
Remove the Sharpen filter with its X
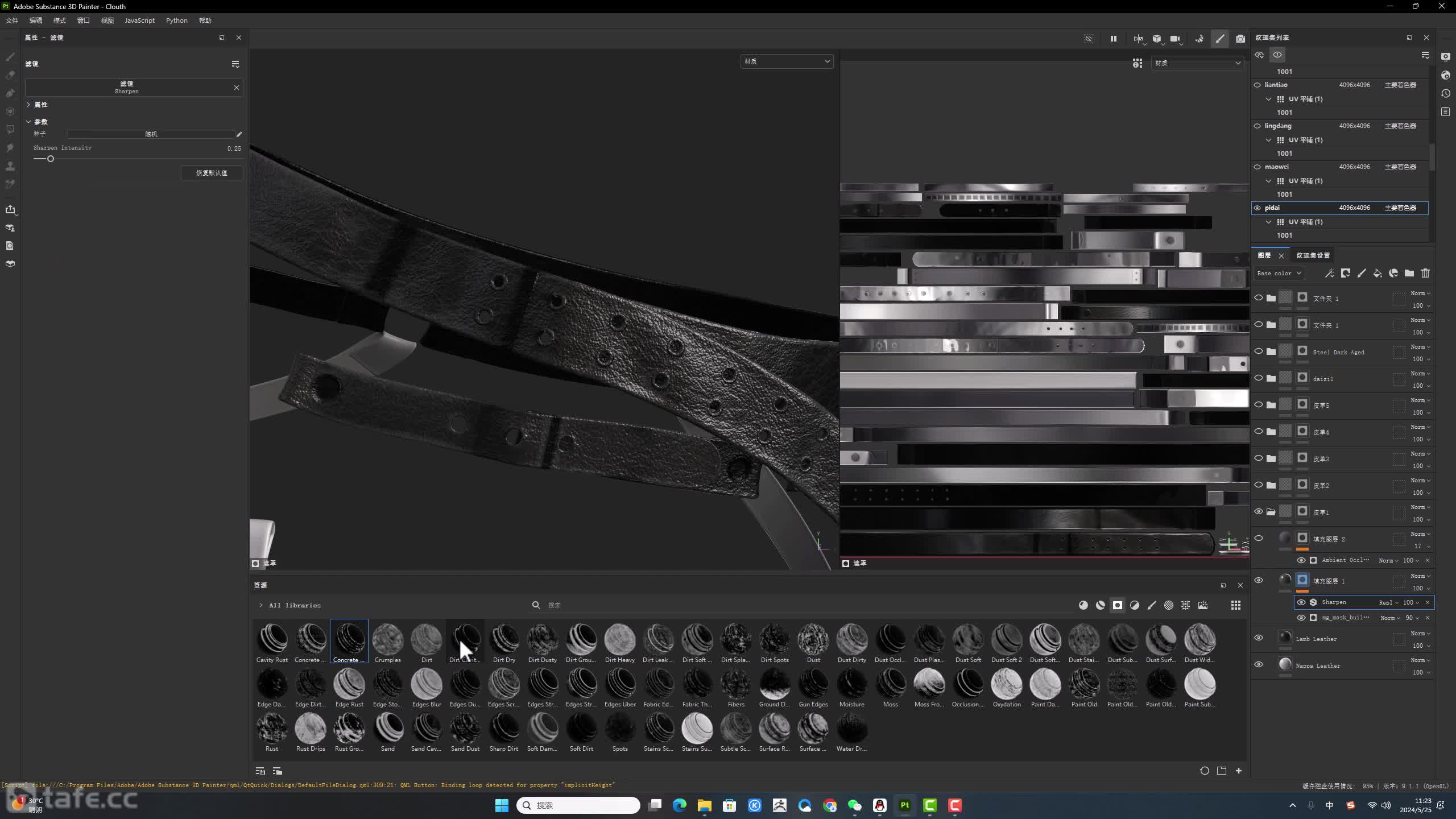coord(236,88)
